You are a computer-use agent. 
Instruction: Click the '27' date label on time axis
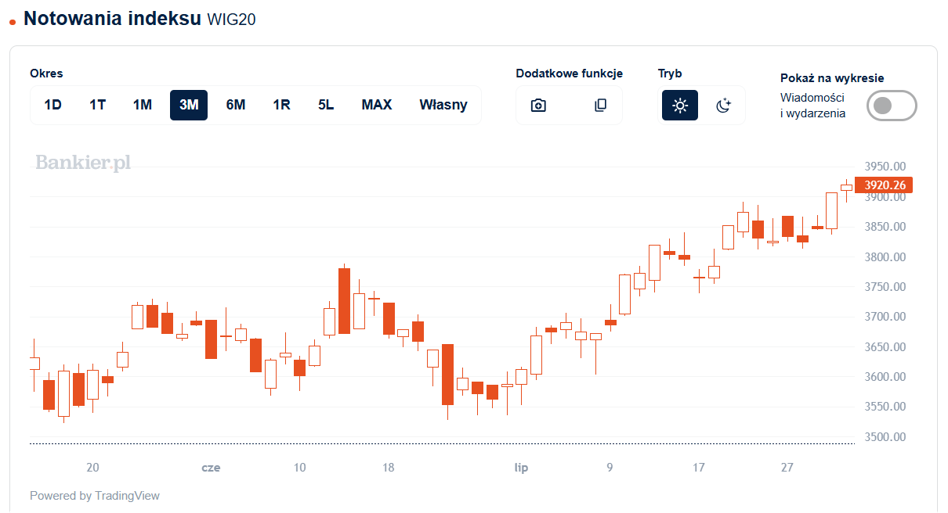tap(787, 468)
